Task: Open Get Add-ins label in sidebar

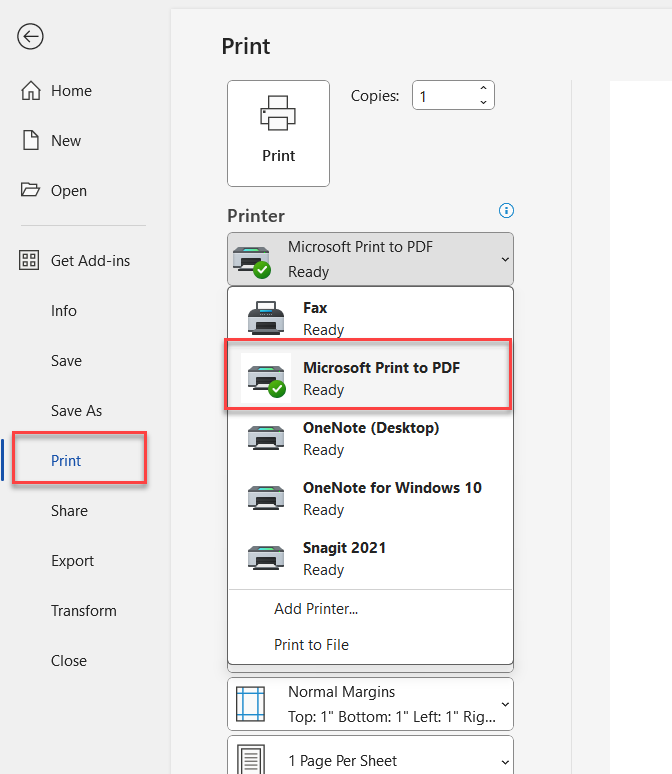Action: click(x=91, y=261)
